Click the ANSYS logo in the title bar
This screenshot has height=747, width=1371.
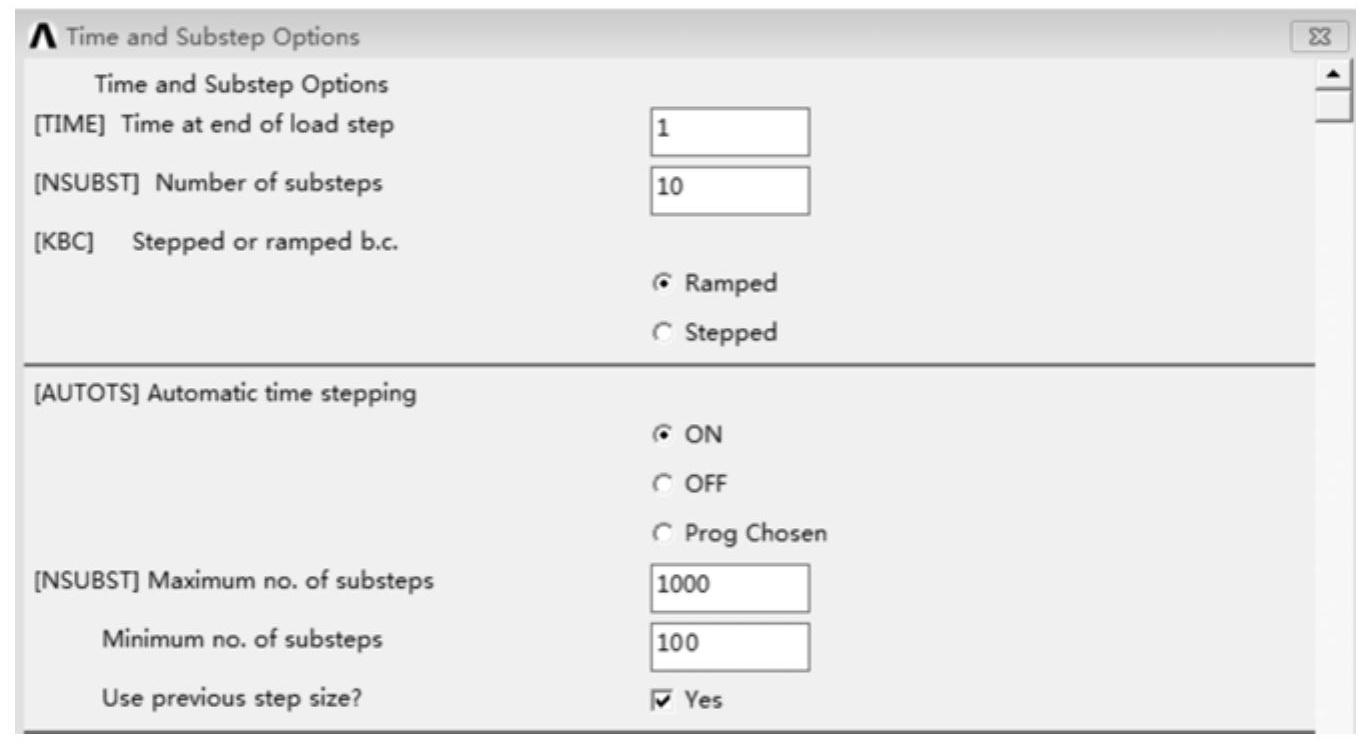[41, 38]
